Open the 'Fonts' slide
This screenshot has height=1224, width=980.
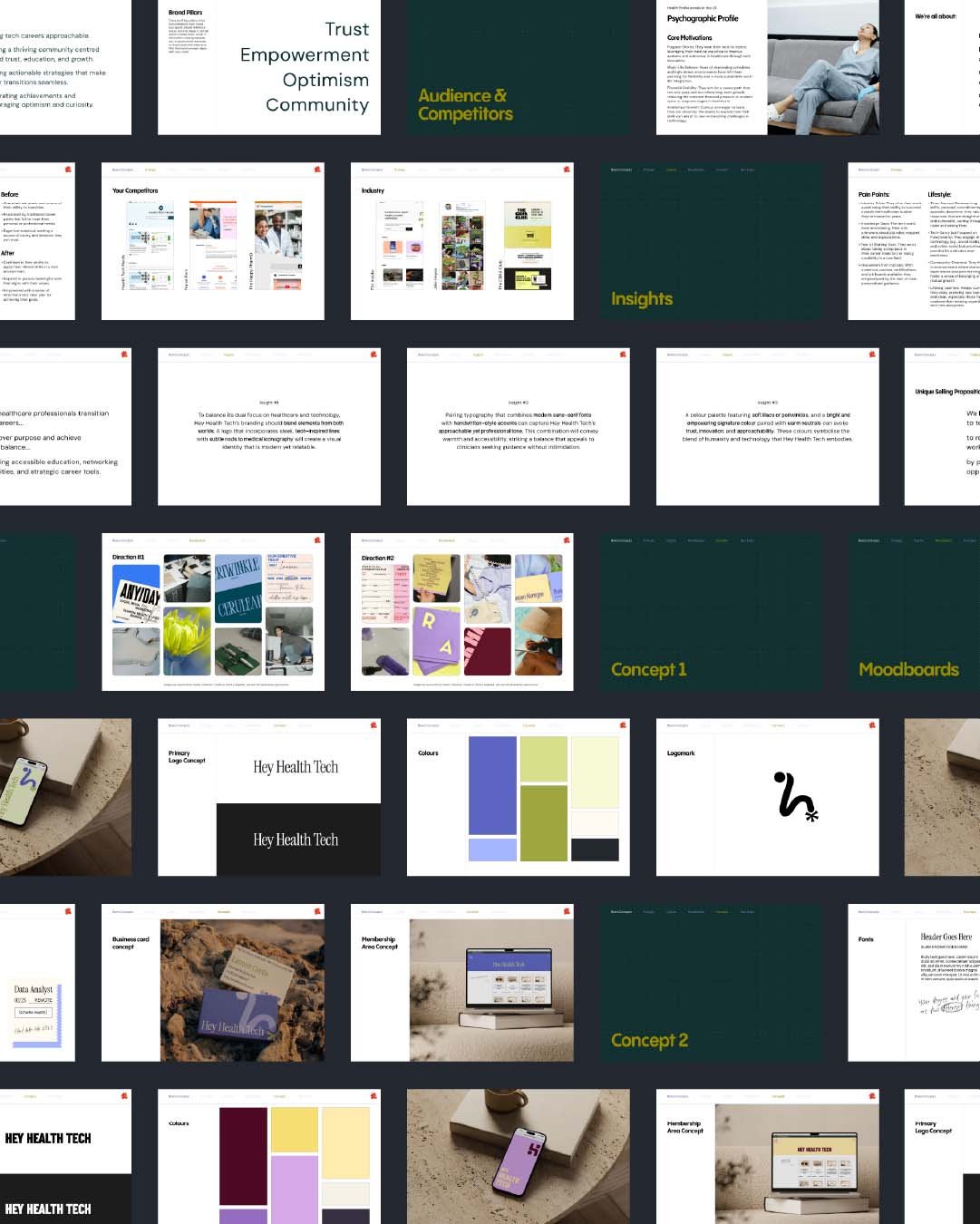(x=914, y=983)
